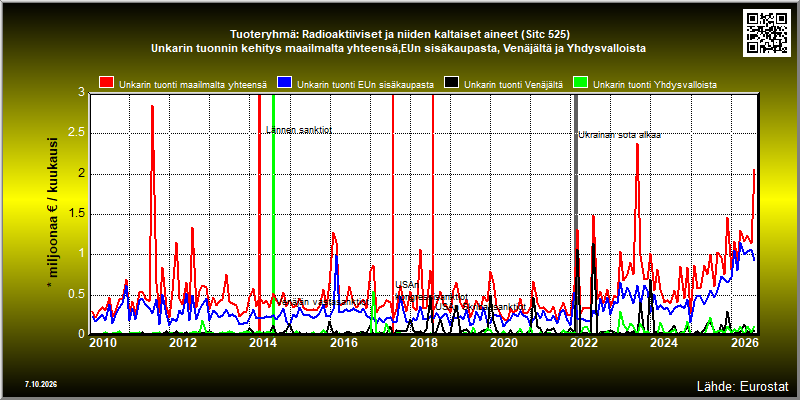Image resolution: width=800 pixels, height=400 pixels.
Task: Click the Ukrainan sota alkaa annotation
Action: [x=619, y=135]
